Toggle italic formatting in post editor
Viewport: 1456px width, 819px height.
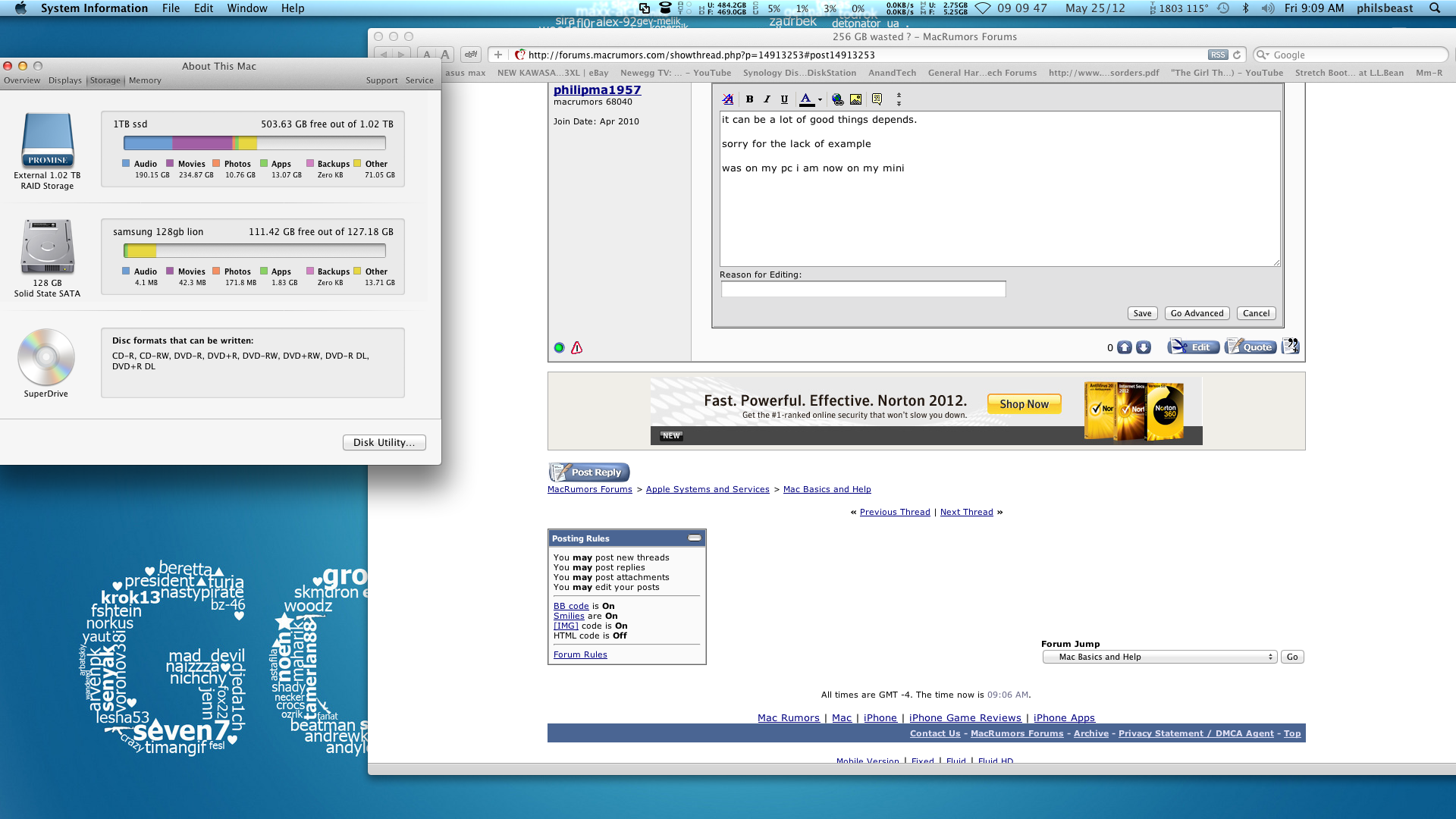coord(767,99)
